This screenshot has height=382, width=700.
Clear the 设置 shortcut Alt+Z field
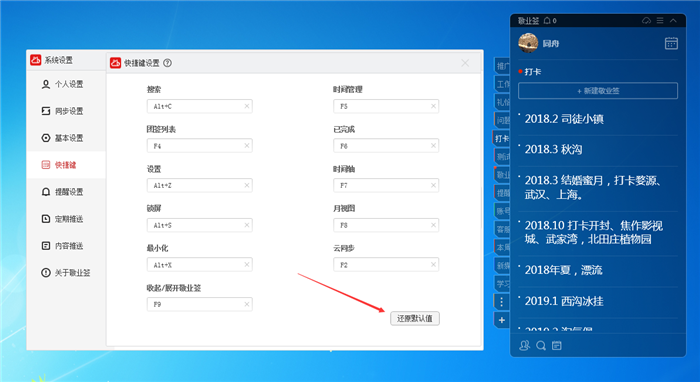click(246, 185)
